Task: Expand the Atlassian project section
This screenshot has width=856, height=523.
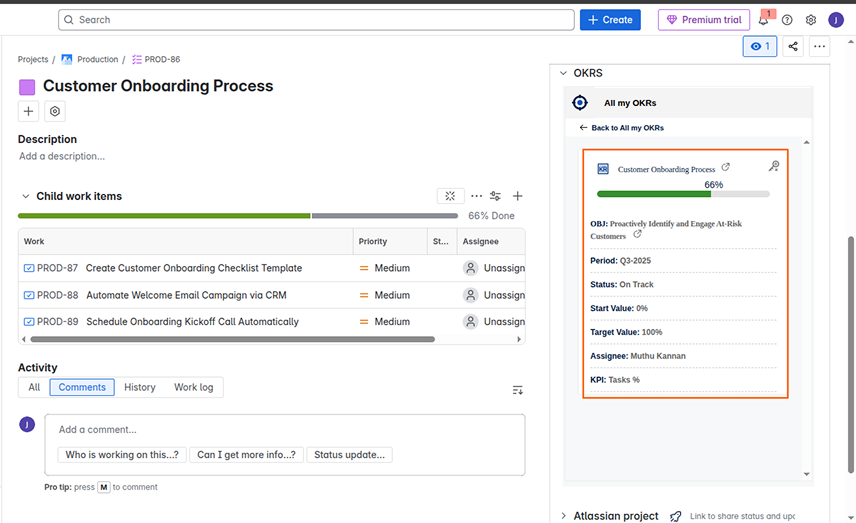Action: [563, 516]
